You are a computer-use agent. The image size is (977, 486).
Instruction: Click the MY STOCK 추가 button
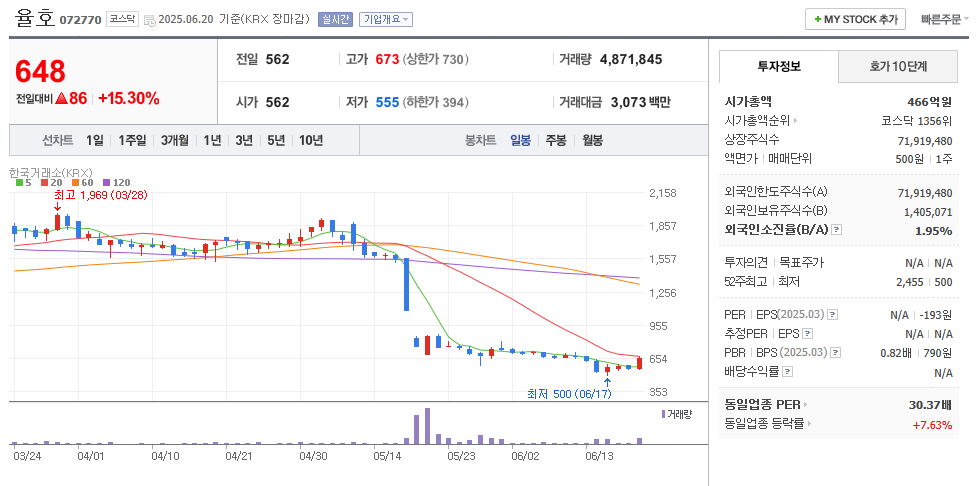[x=855, y=19]
